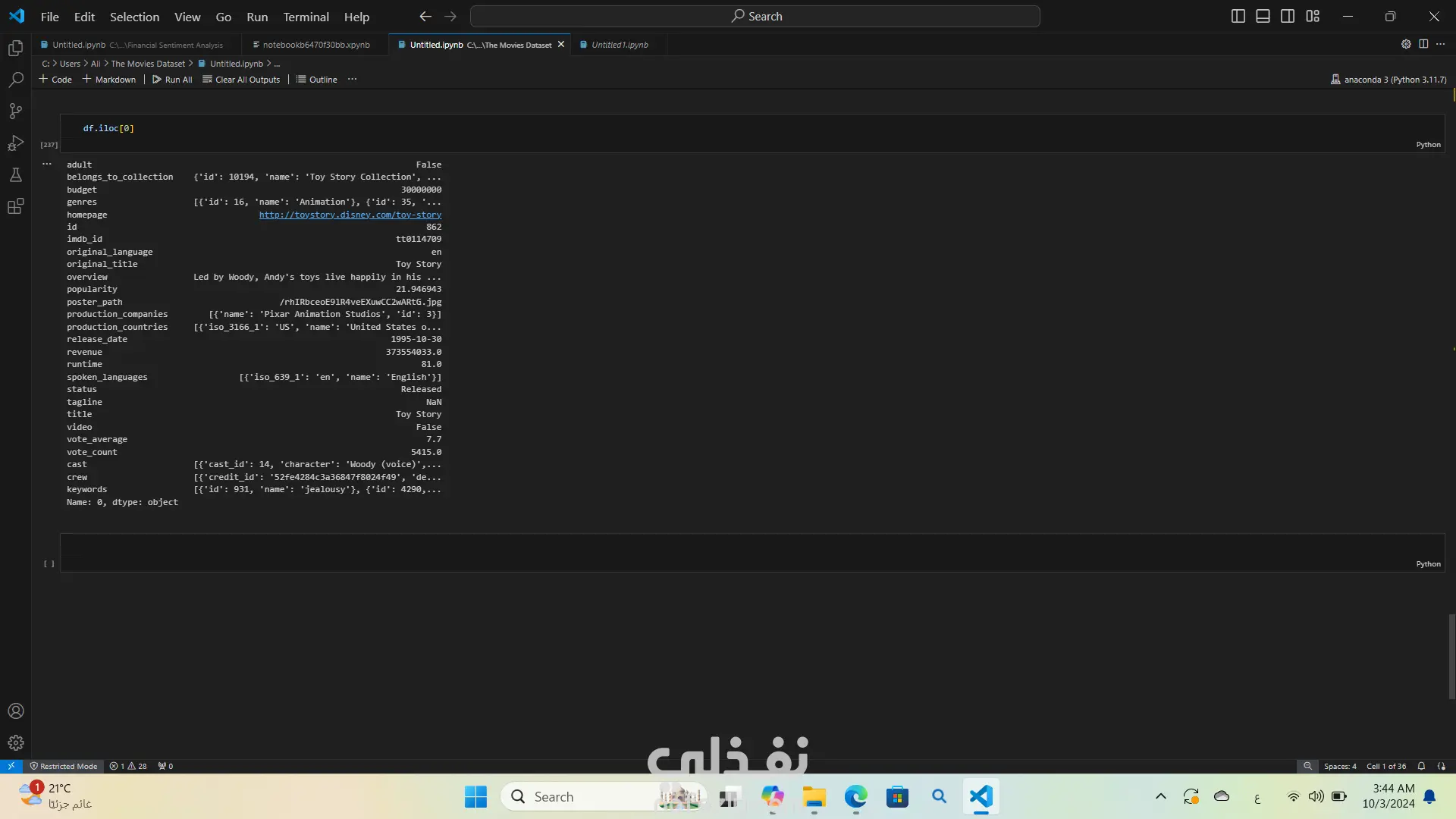Open Manage gear icon at bottom left

click(15, 743)
